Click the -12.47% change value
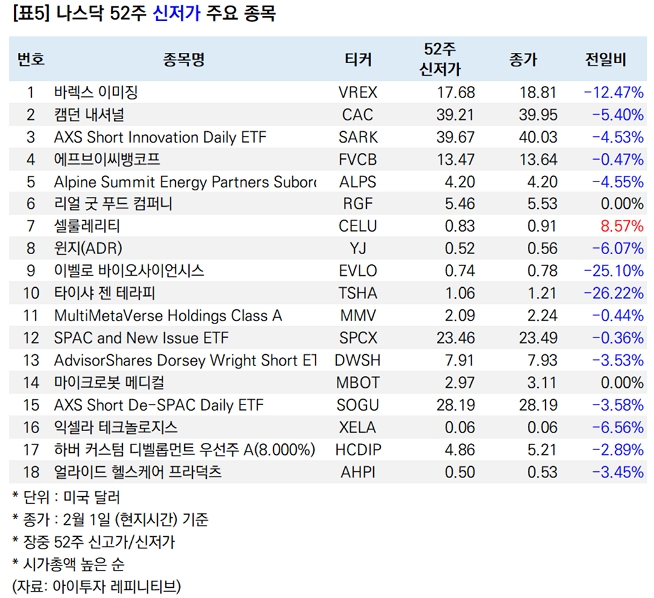 [x=614, y=92]
